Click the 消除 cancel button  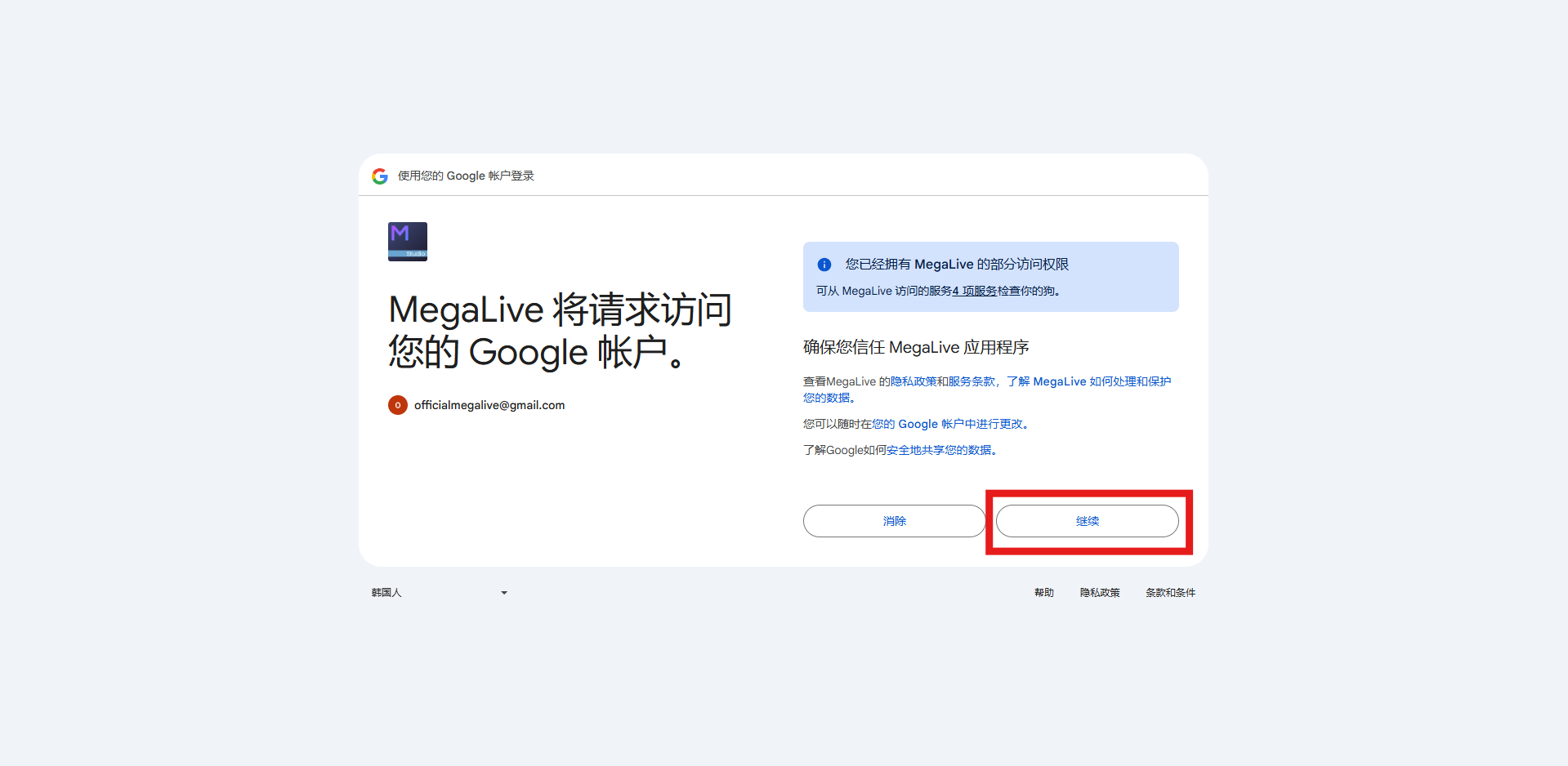[x=895, y=521]
